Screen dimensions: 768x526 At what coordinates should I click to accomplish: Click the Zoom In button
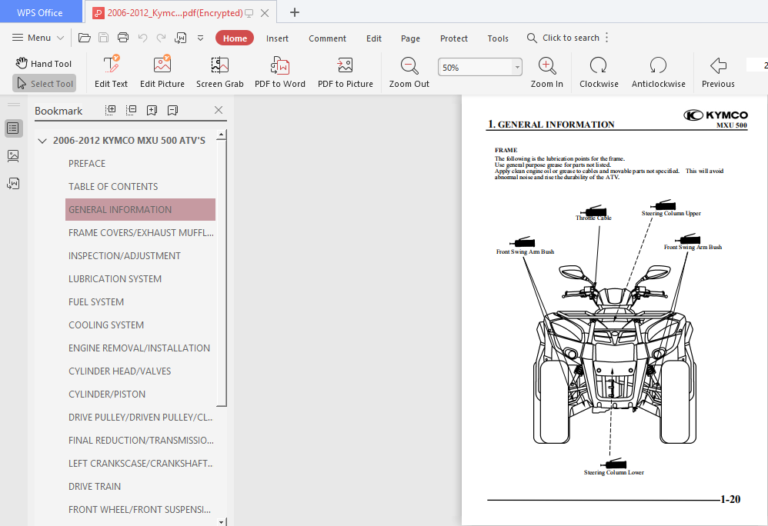[x=547, y=72]
